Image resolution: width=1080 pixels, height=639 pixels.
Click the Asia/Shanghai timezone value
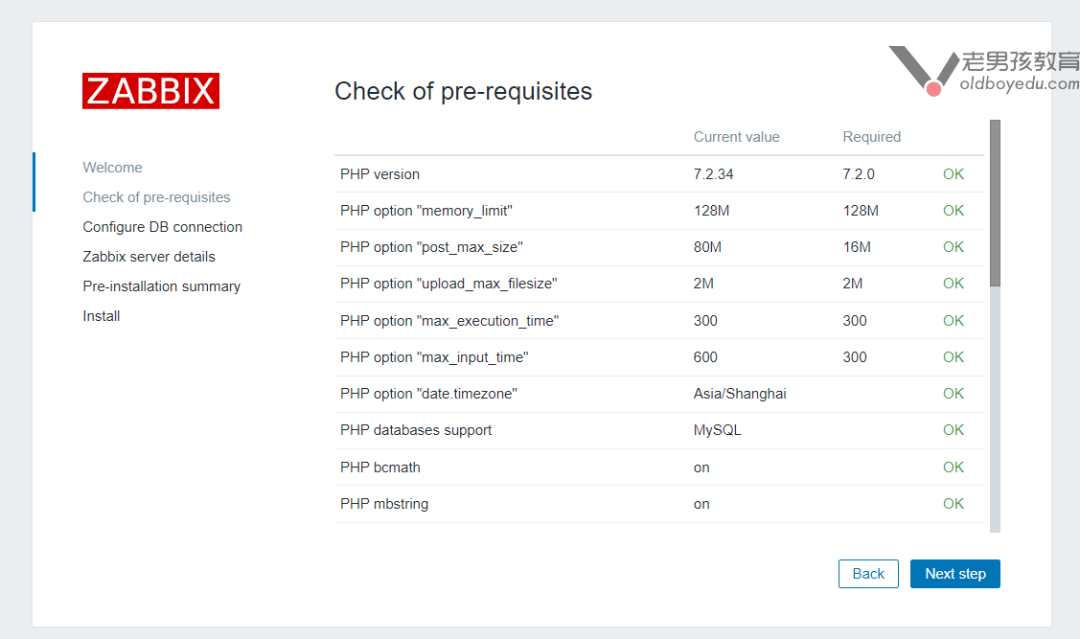coord(740,394)
